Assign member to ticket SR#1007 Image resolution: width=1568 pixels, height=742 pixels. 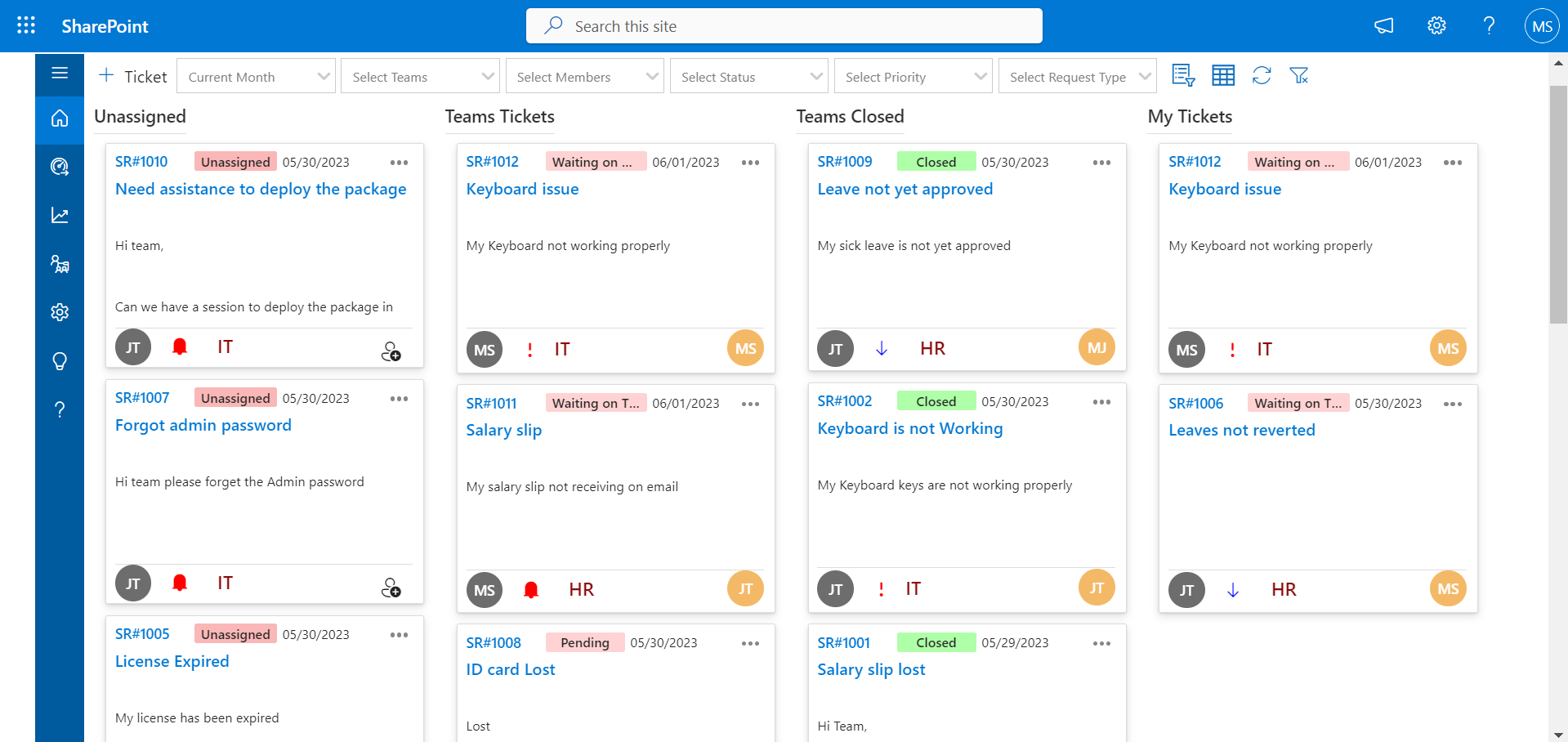(391, 588)
